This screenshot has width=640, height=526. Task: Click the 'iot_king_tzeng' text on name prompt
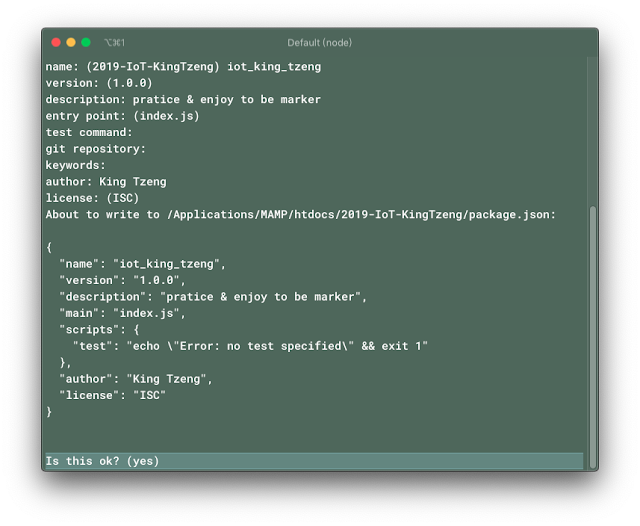pyautogui.click(x=274, y=67)
